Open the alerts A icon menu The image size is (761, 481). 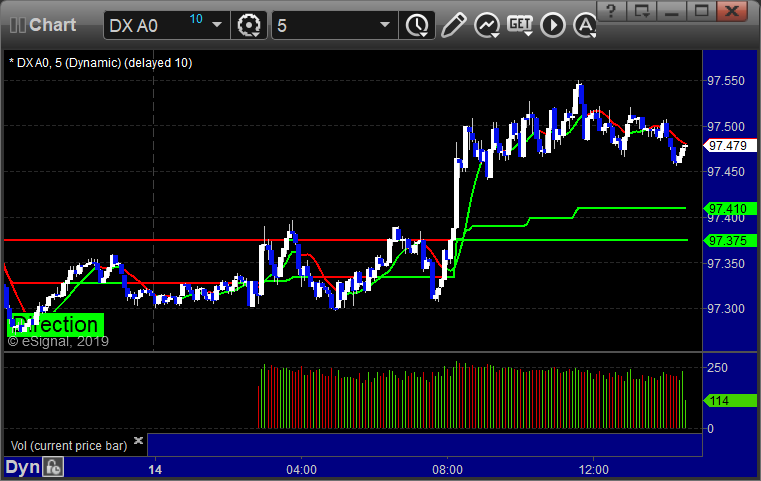click(x=585, y=25)
